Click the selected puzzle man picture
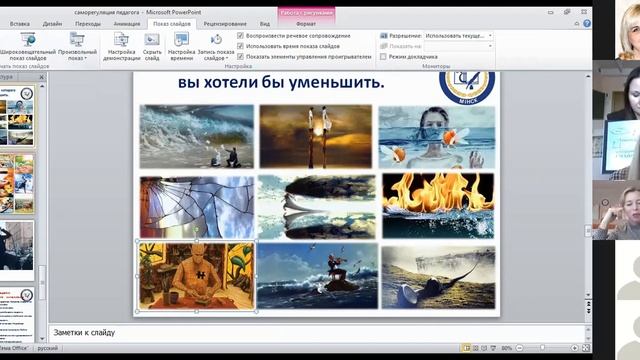 [x=197, y=276]
